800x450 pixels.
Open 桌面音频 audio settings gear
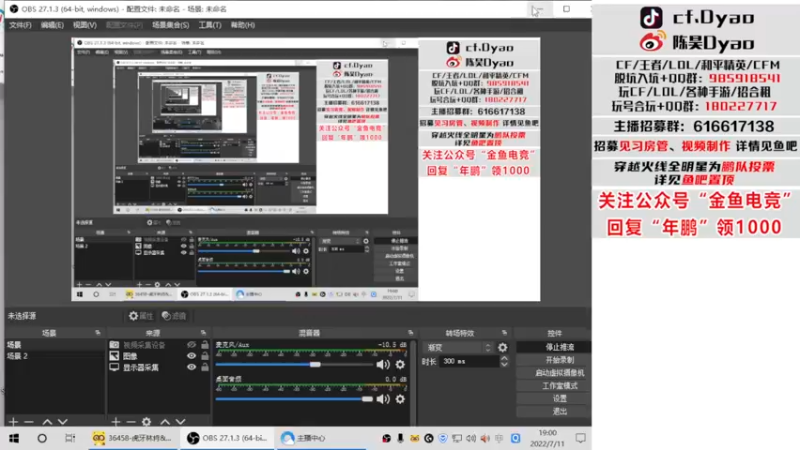tap(400, 399)
